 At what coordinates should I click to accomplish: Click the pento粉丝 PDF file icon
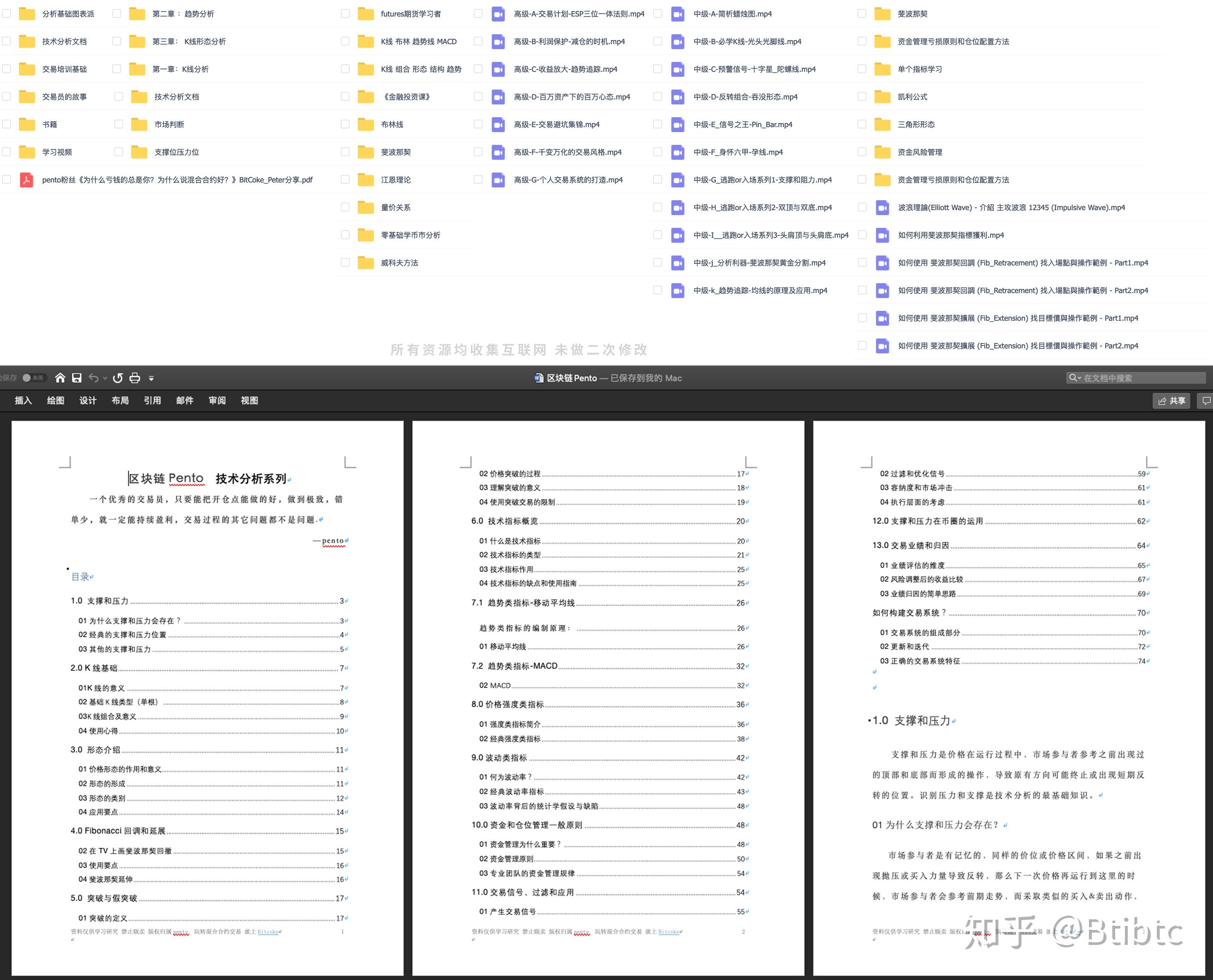[26, 180]
